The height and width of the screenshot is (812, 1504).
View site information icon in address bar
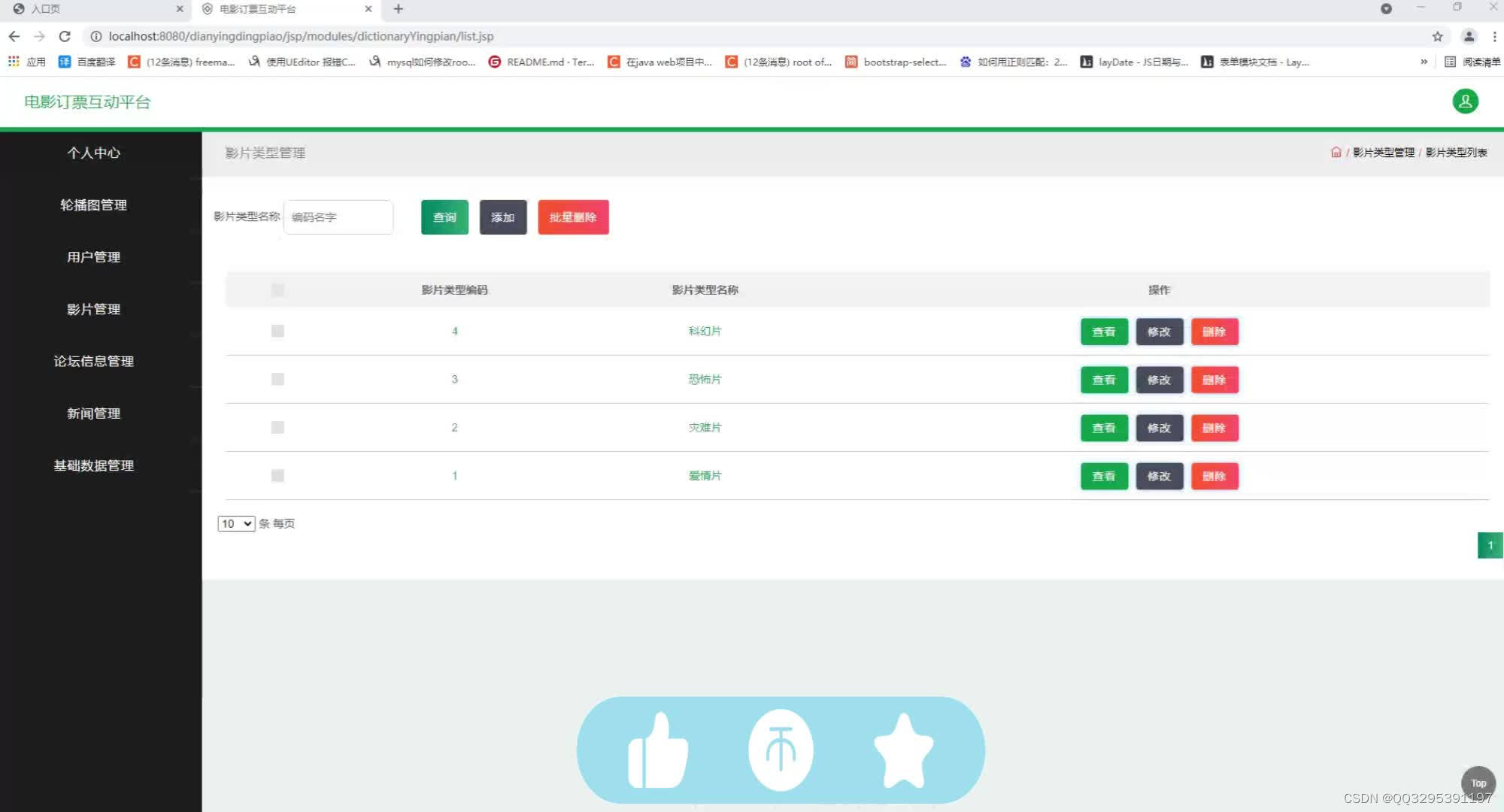pos(96,36)
